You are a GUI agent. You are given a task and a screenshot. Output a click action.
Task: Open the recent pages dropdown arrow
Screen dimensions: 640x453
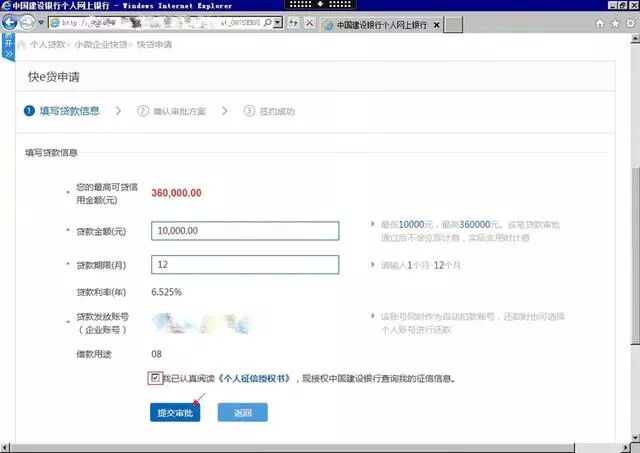pos(41,22)
